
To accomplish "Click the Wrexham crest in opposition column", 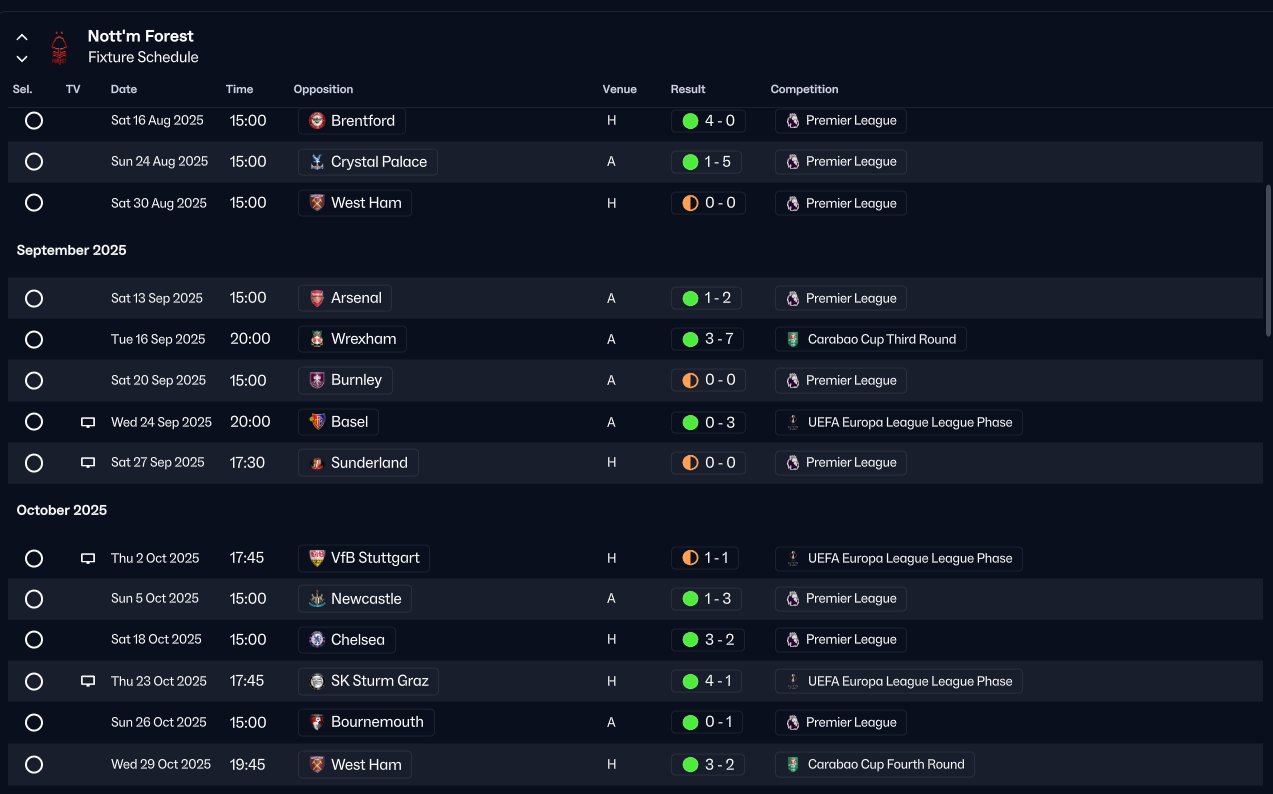I will coord(317,339).
